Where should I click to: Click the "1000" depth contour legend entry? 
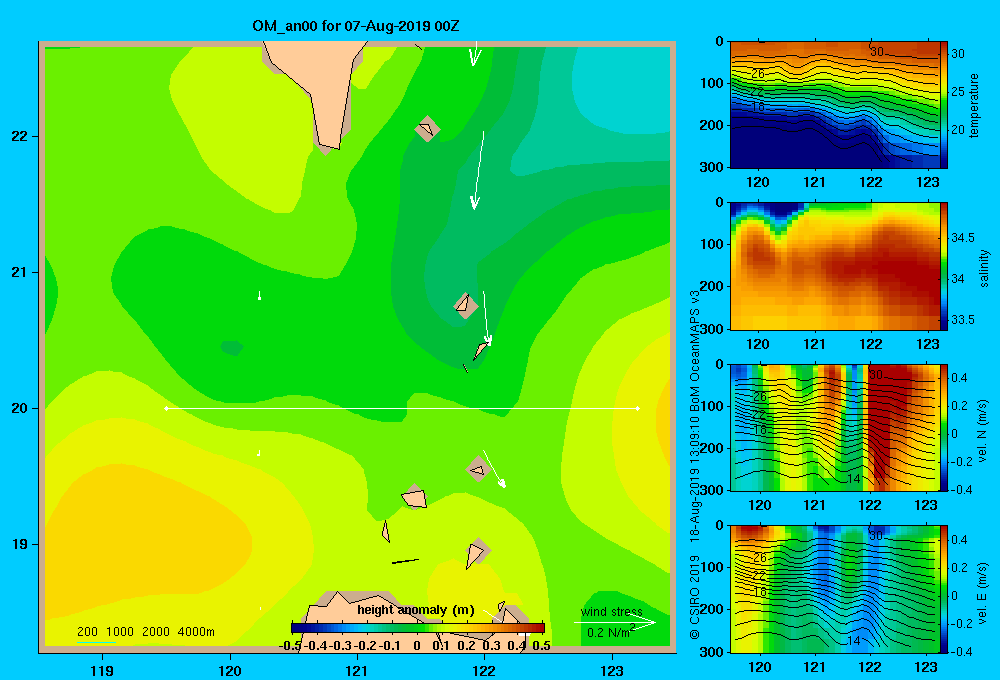pos(120,632)
